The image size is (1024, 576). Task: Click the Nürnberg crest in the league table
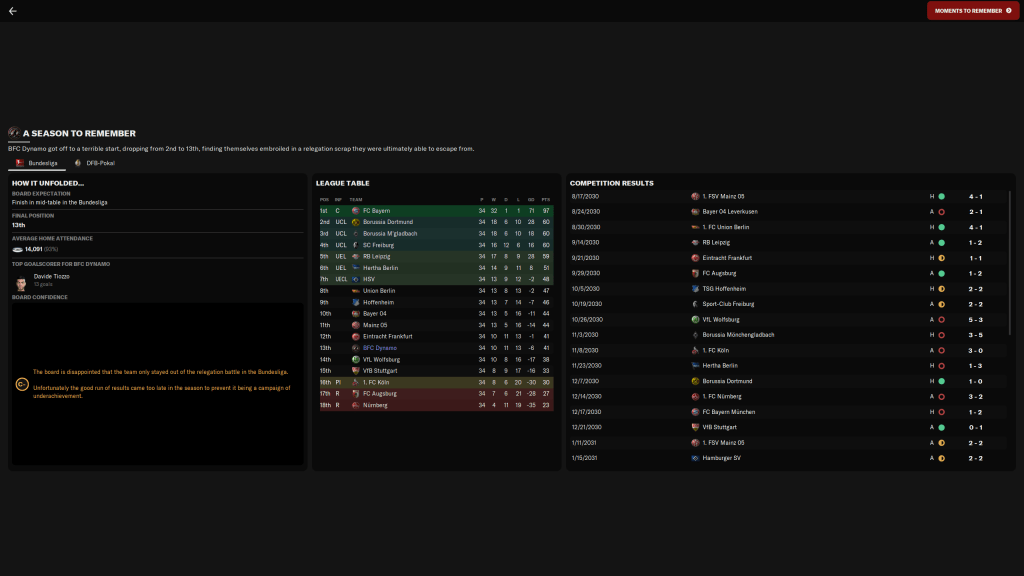(356, 405)
